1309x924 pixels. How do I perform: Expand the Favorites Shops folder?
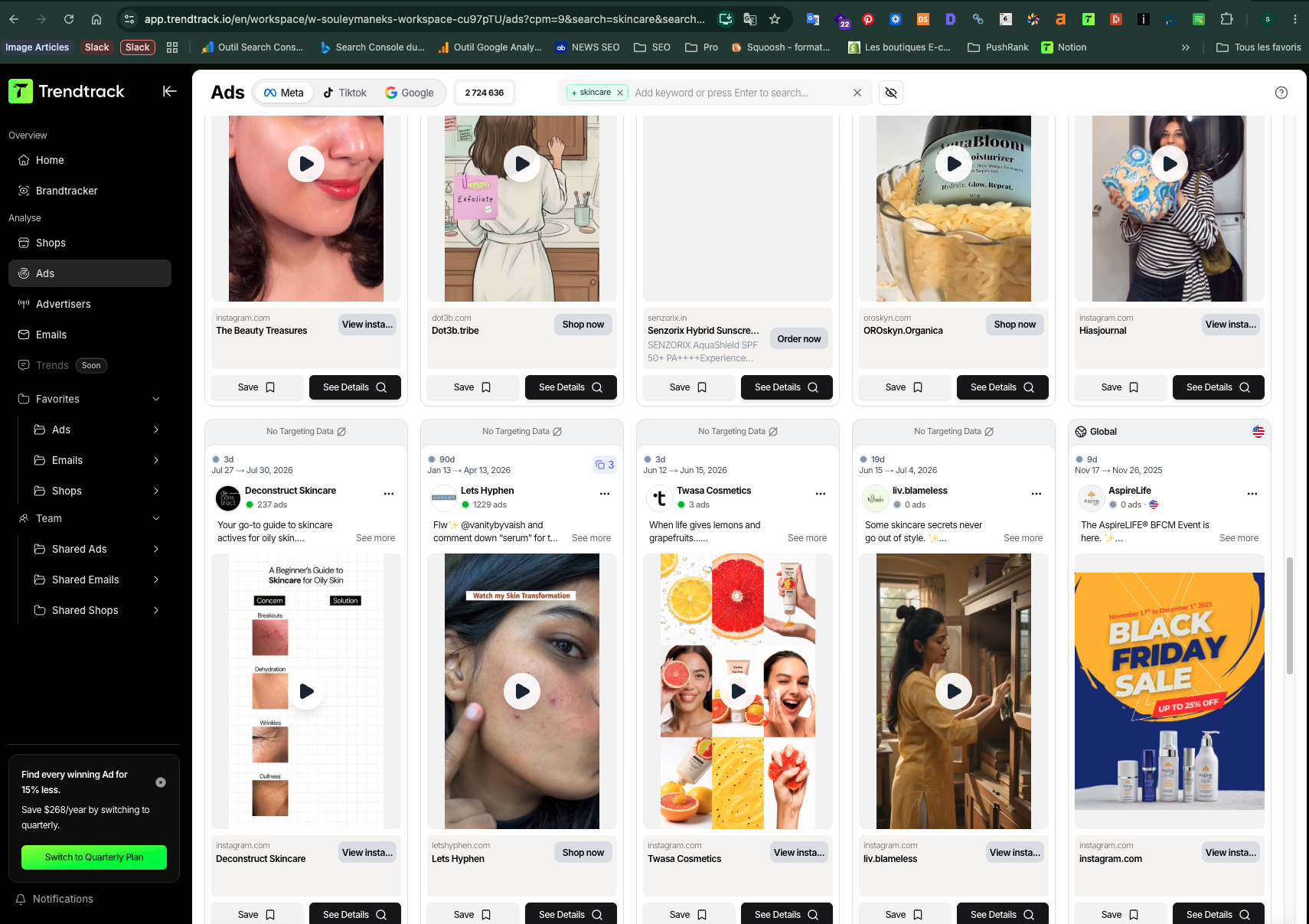click(156, 491)
